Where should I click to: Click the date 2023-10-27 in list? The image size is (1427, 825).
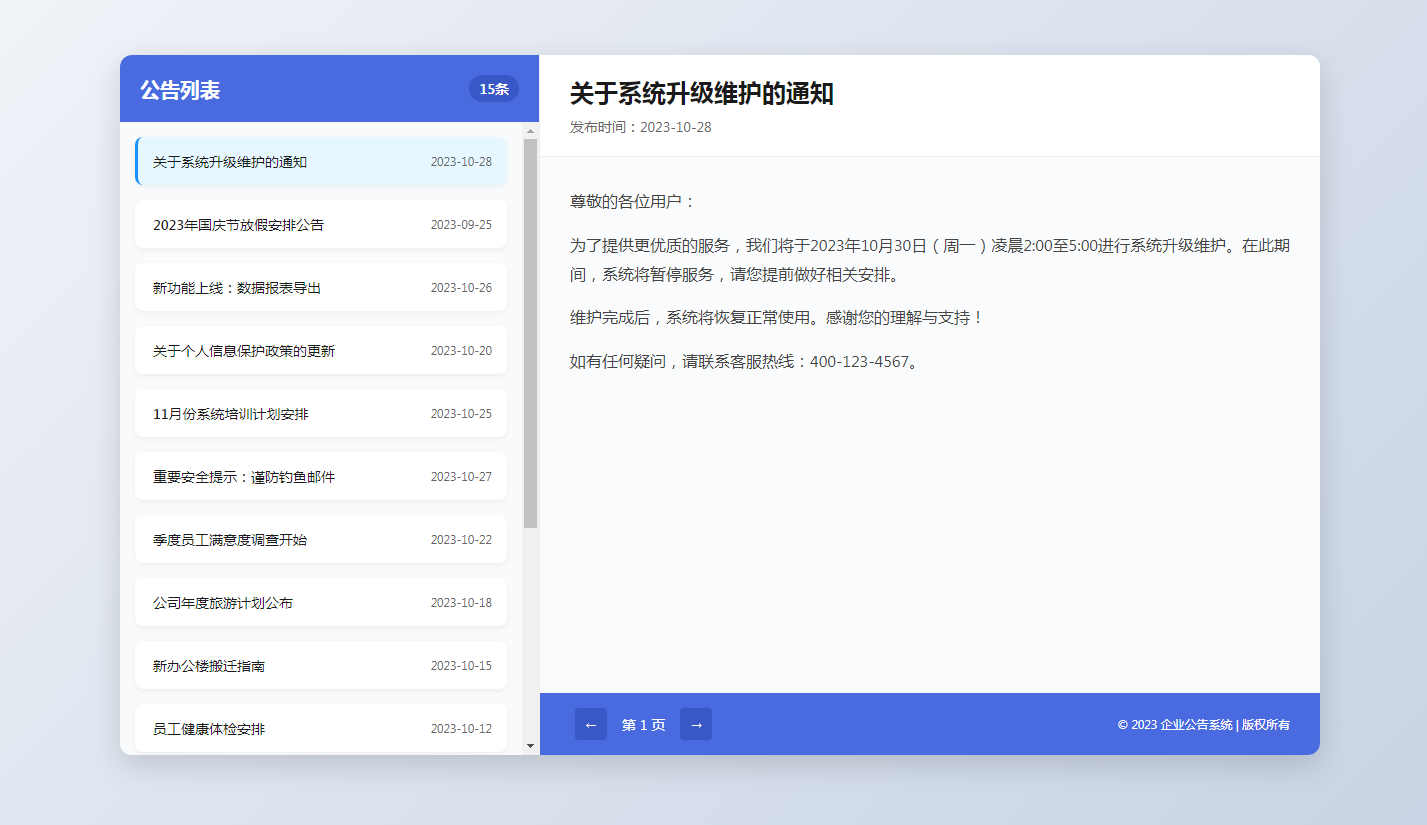pyautogui.click(x=461, y=476)
